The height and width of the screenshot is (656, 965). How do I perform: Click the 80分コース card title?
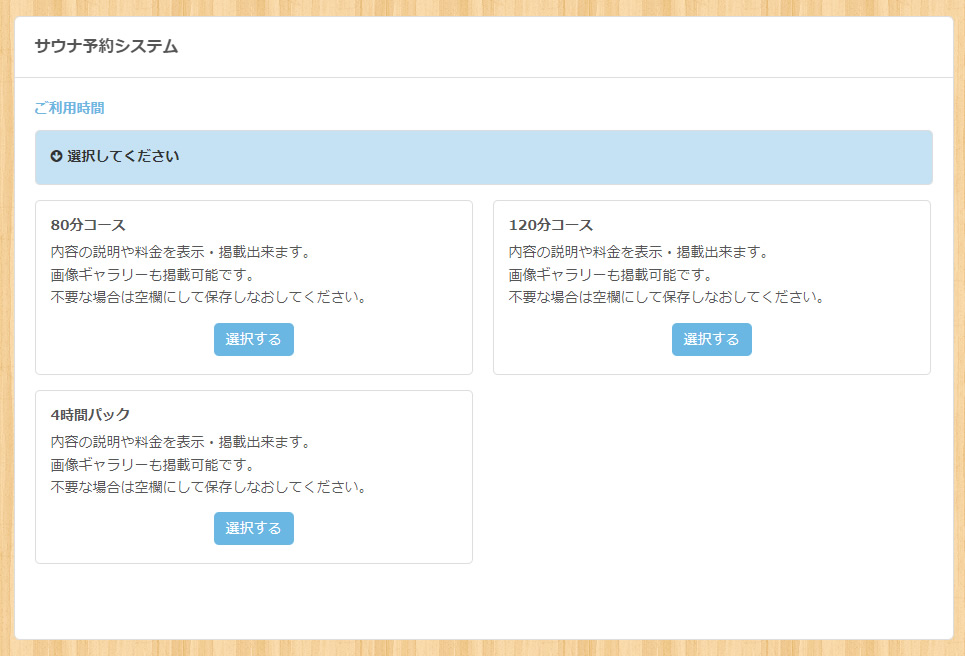point(88,225)
